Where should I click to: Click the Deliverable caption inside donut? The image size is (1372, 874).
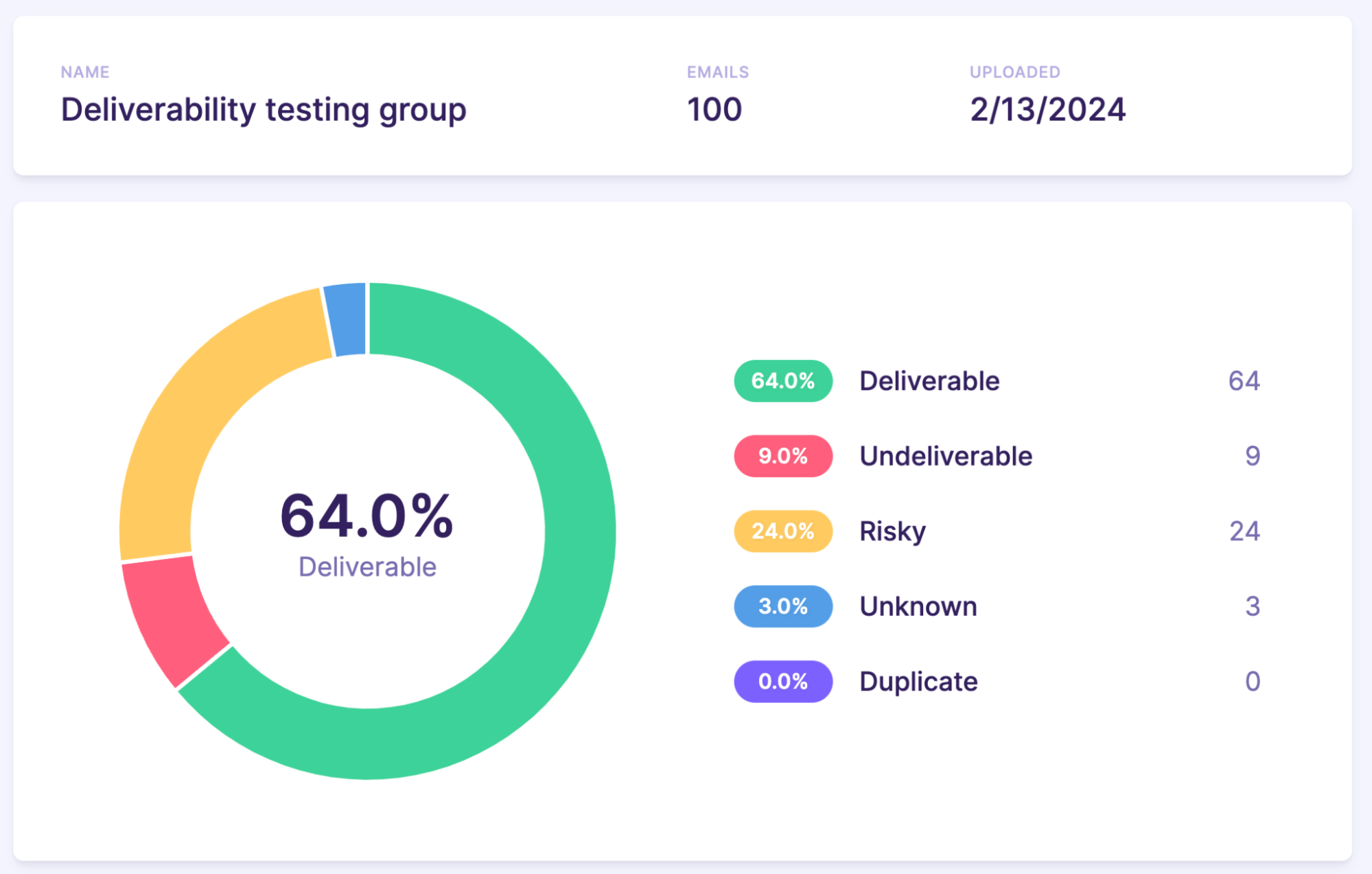367,567
